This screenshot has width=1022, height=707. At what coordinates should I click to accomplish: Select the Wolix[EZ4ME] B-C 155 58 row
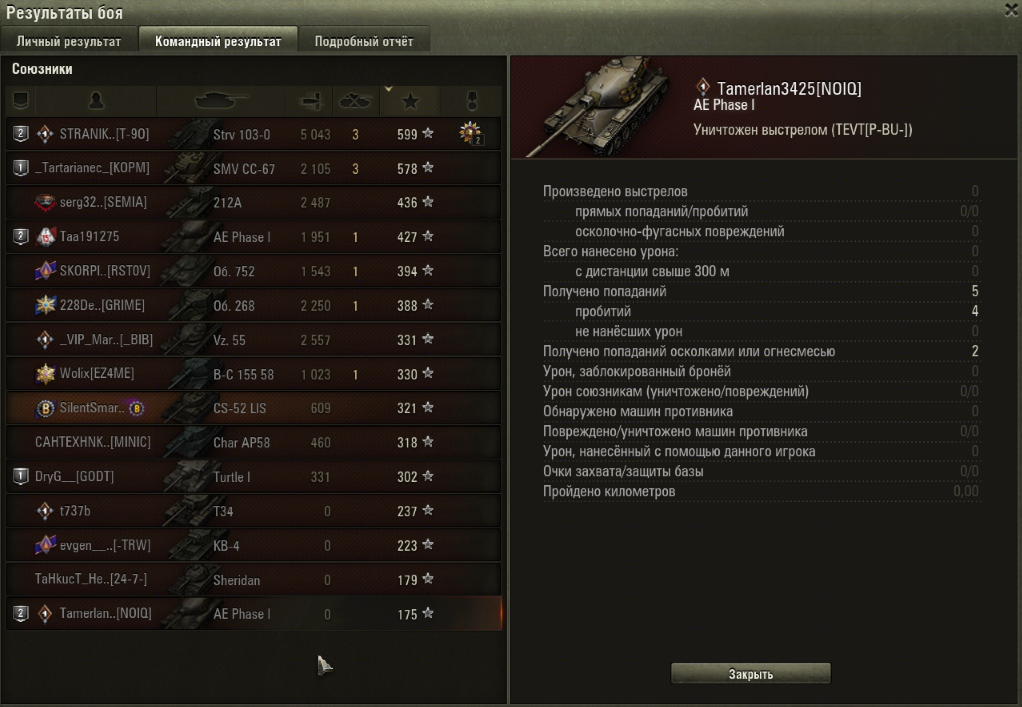(254, 374)
